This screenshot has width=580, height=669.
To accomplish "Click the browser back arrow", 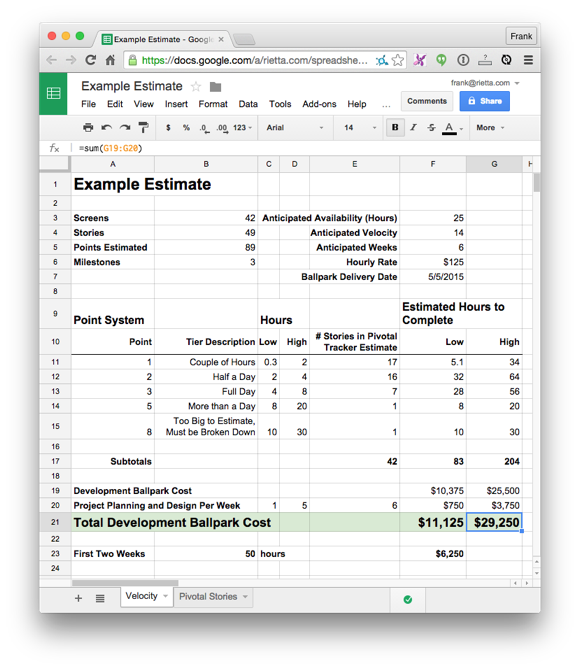I will pos(52,60).
